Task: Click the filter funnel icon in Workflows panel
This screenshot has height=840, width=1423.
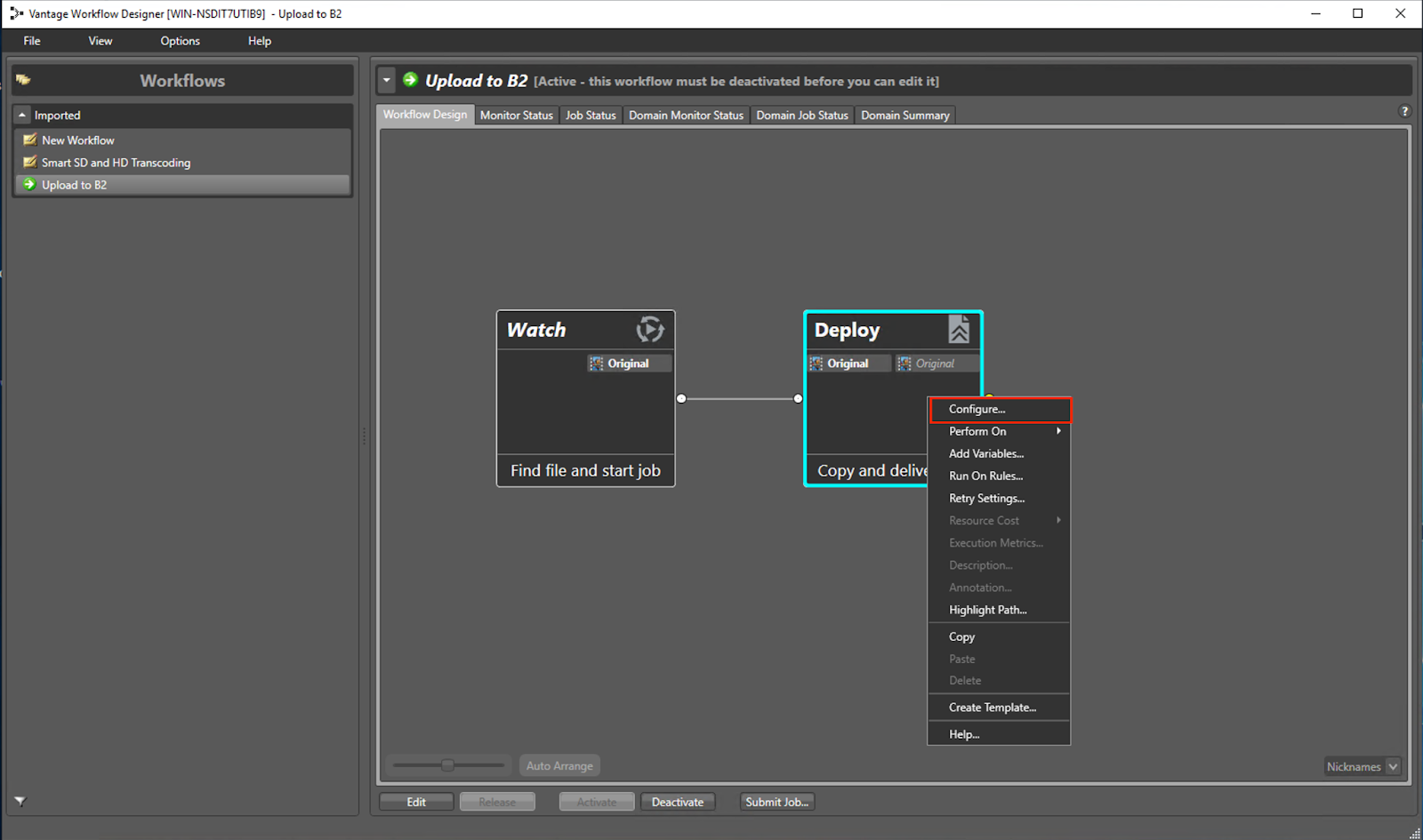Action: point(20,801)
